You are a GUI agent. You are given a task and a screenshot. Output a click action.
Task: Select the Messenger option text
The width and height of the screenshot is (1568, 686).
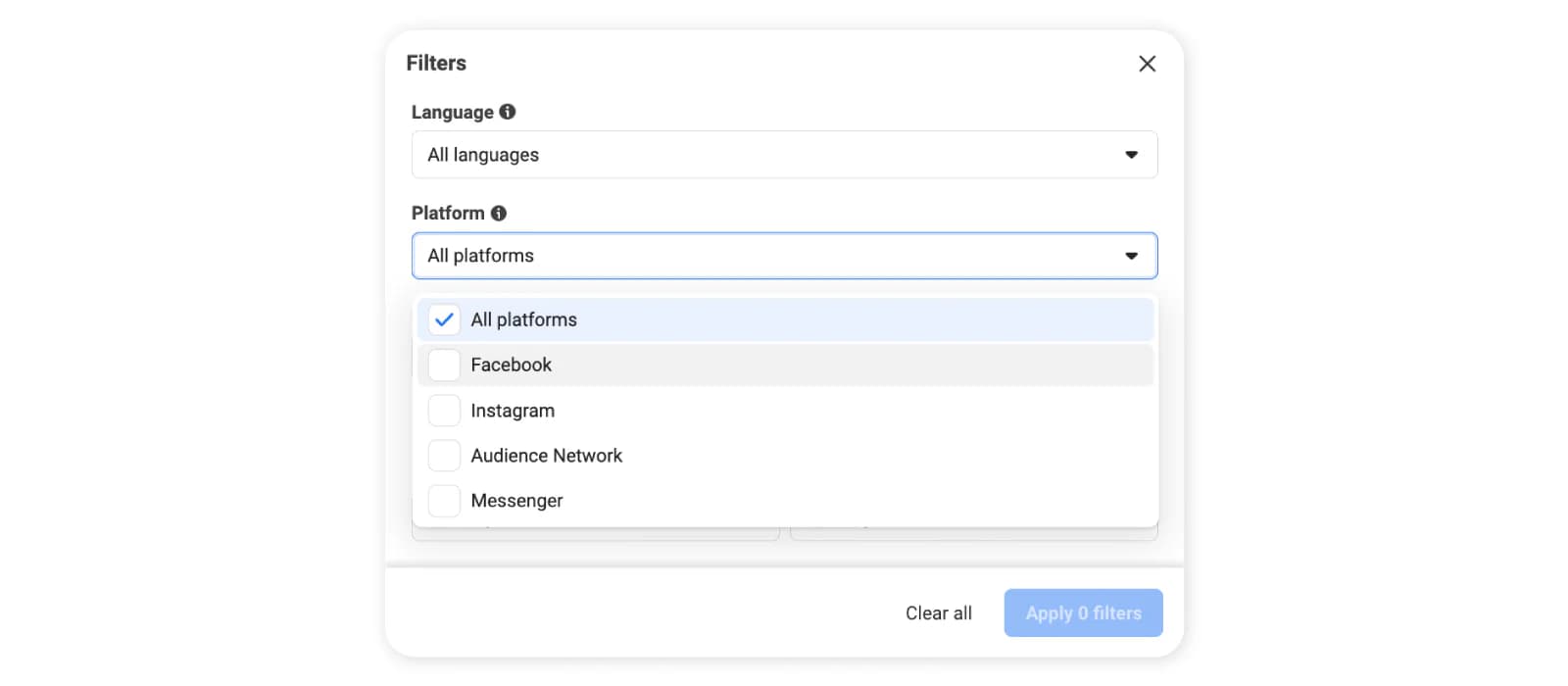(517, 501)
